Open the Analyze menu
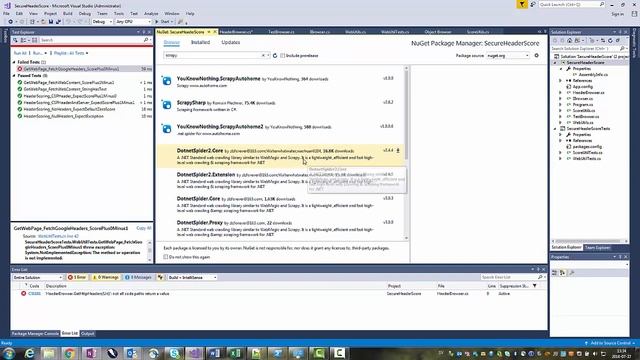This screenshot has width=640, height=360. point(151,13)
